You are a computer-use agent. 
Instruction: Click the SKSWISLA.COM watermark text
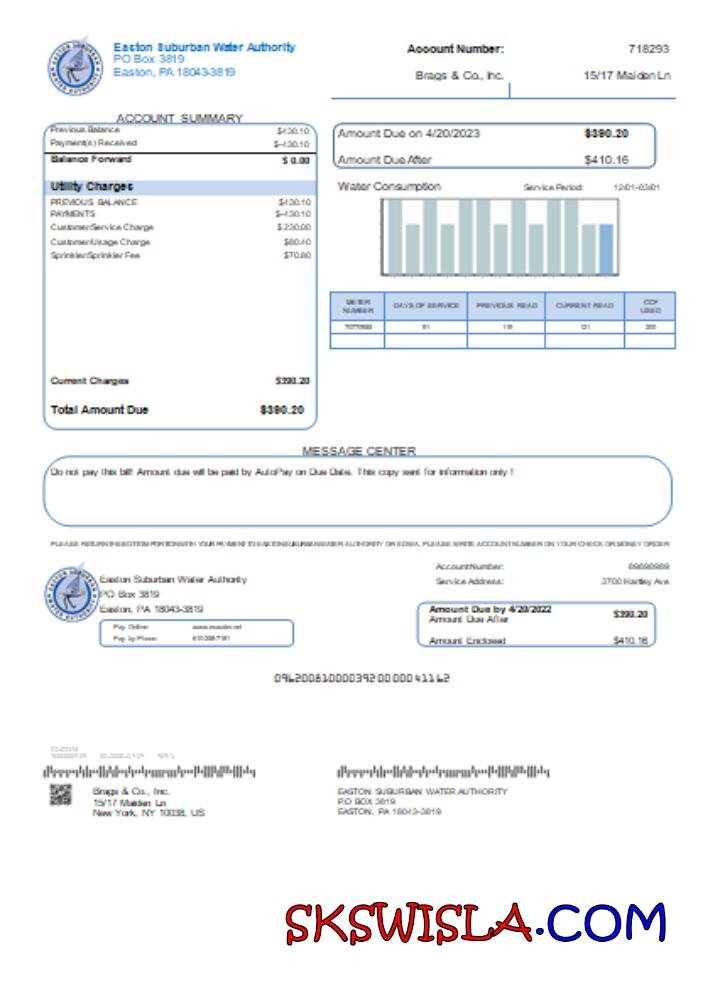(x=475, y=923)
